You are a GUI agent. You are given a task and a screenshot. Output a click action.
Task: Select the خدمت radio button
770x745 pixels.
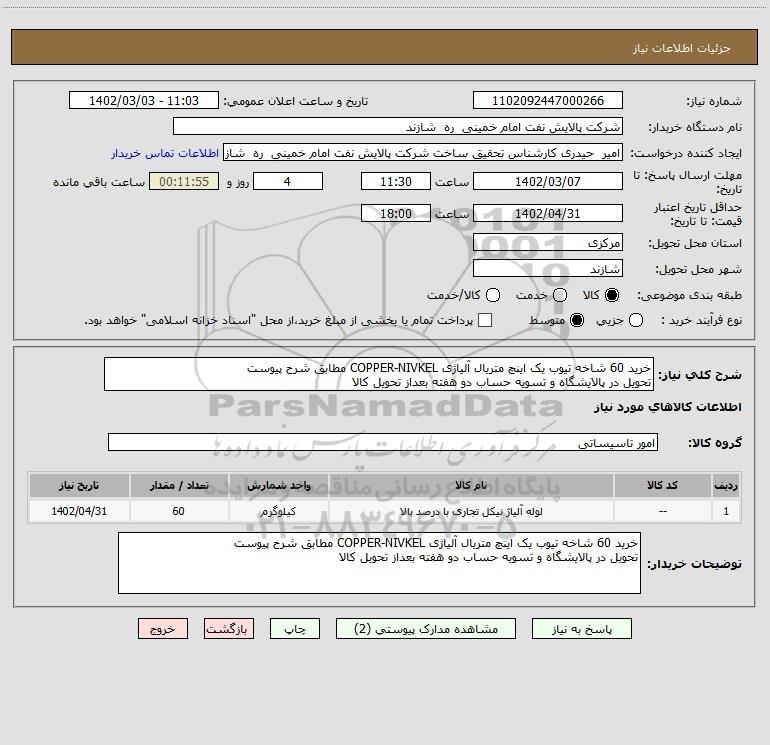click(x=560, y=295)
